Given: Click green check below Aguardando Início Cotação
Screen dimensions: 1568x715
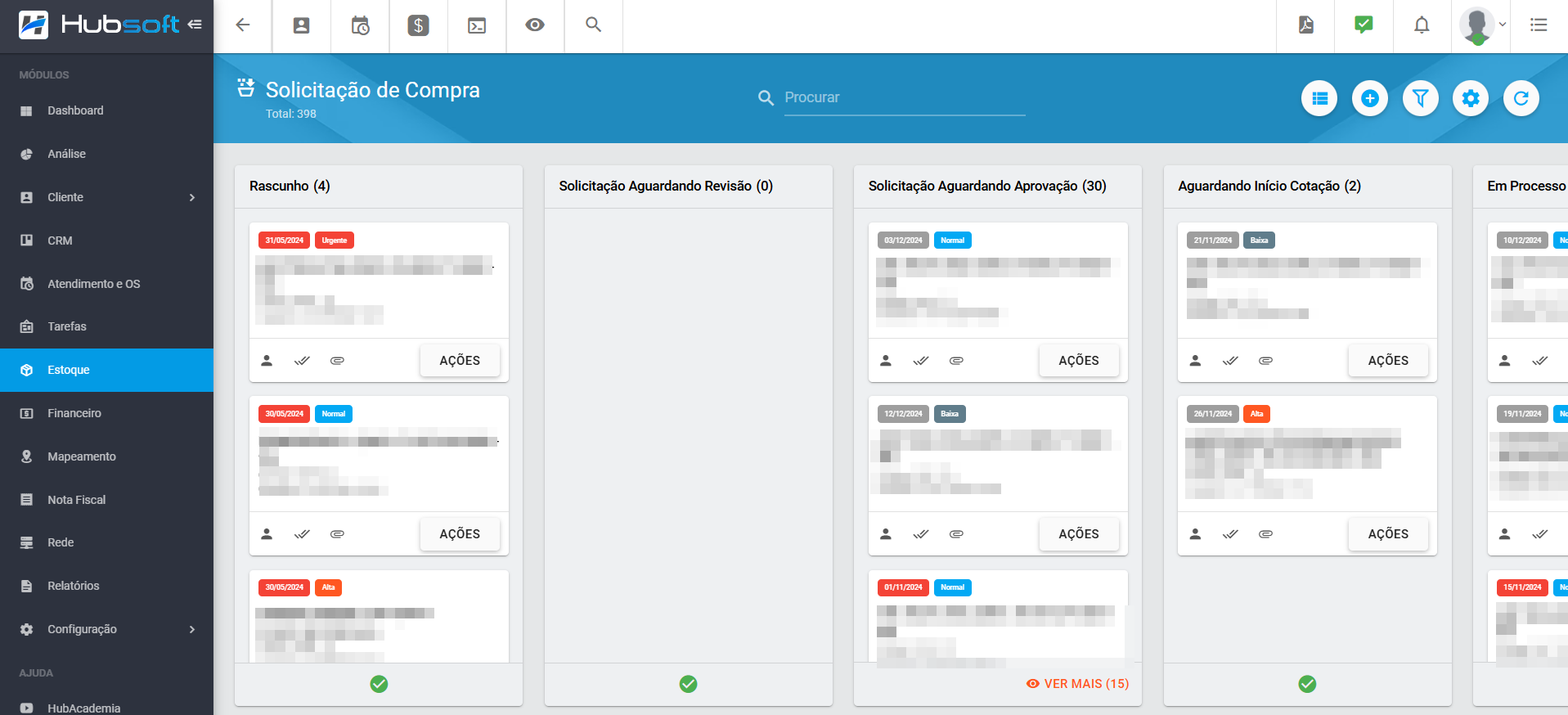Looking at the screenshot, I should click(x=1308, y=684).
